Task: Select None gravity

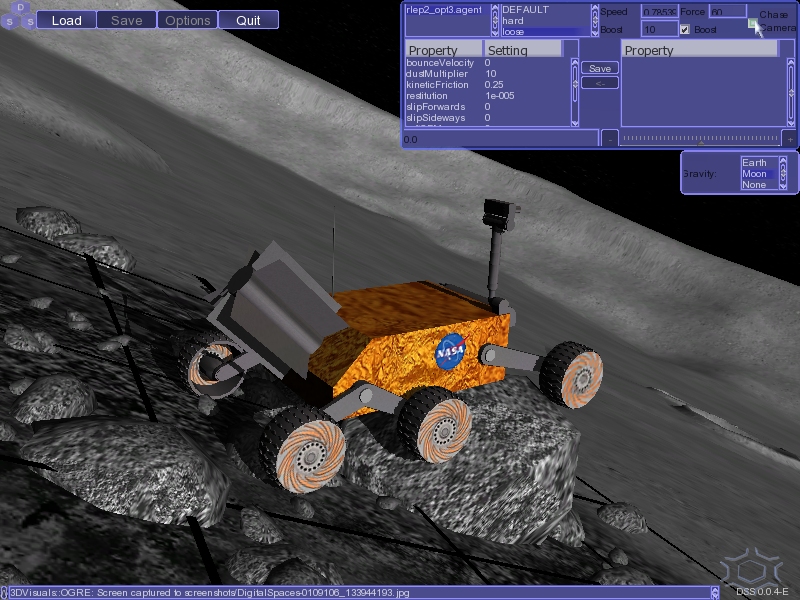Action: (x=759, y=185)
